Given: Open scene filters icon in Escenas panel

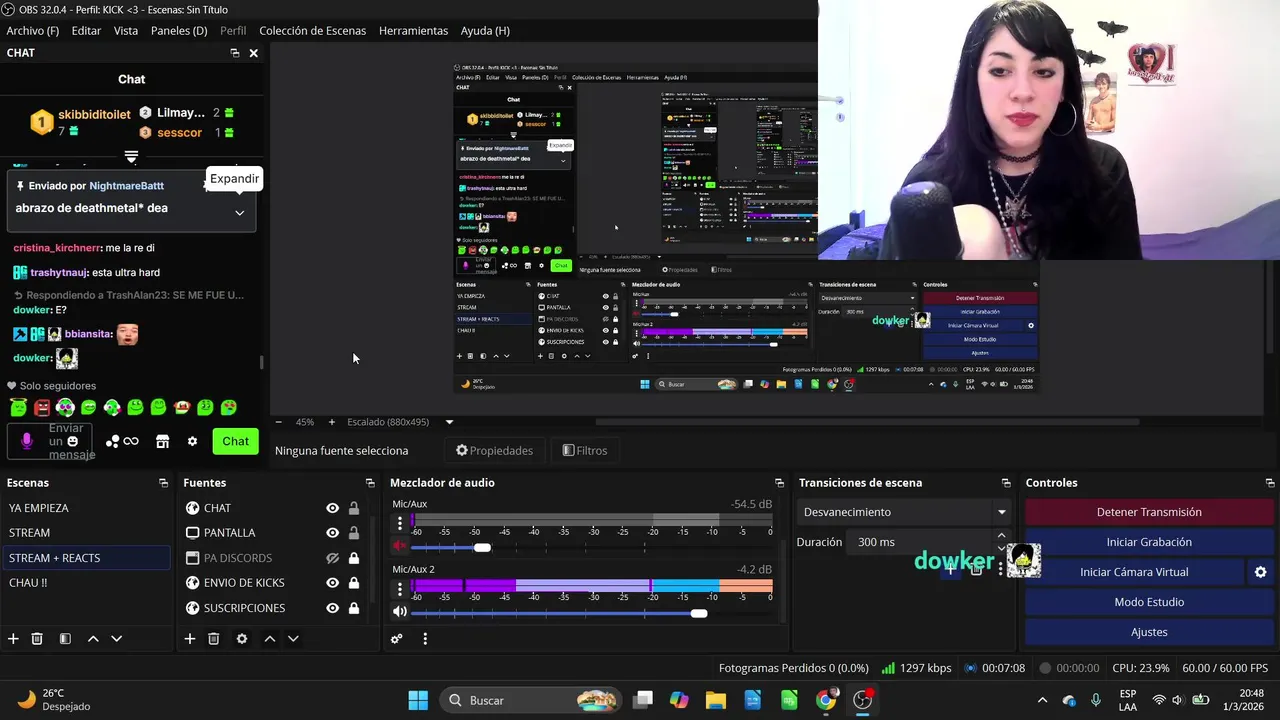Looking at the screenshot, I should click(x=65, y=639).
